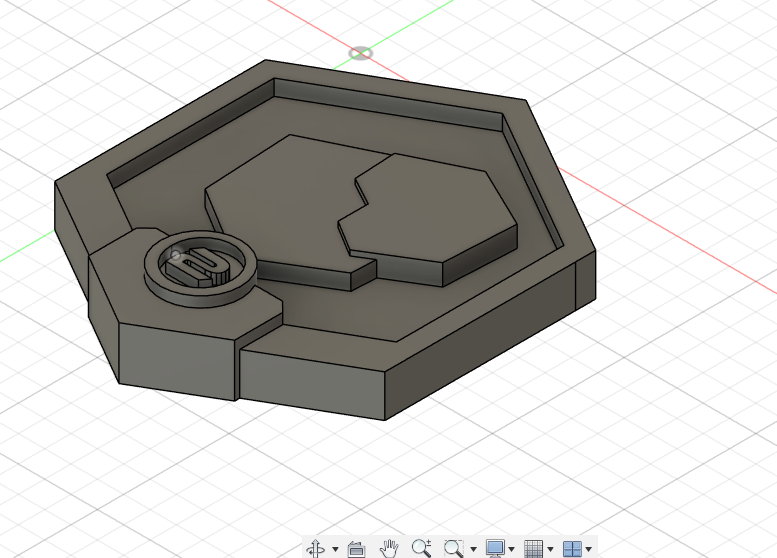The width and height of the screenshot is (777, 558).
Task: Select the small raised hexagon face
Action: (436, 208)
